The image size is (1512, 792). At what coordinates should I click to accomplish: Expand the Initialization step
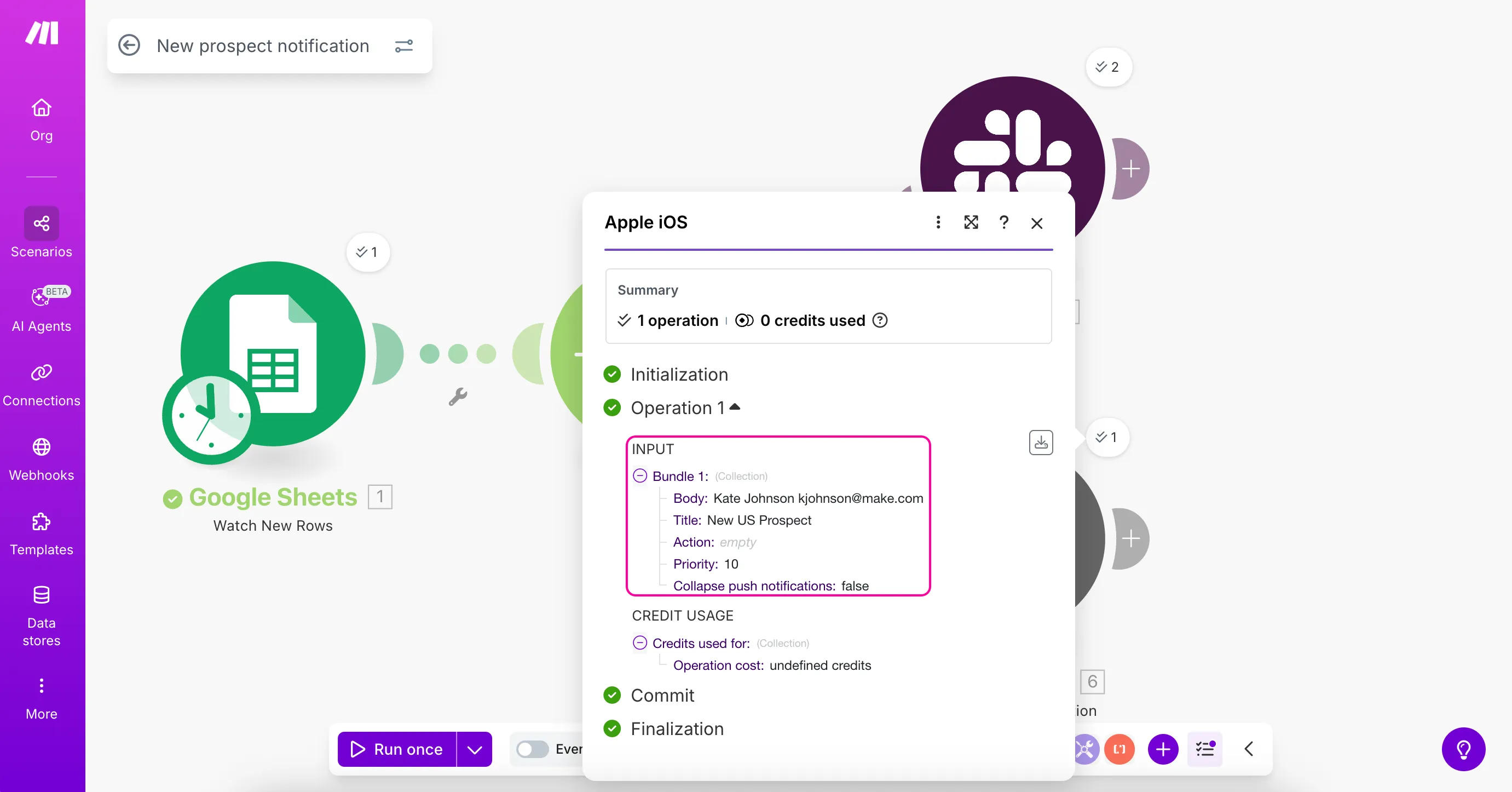click(x=679, y=375)
